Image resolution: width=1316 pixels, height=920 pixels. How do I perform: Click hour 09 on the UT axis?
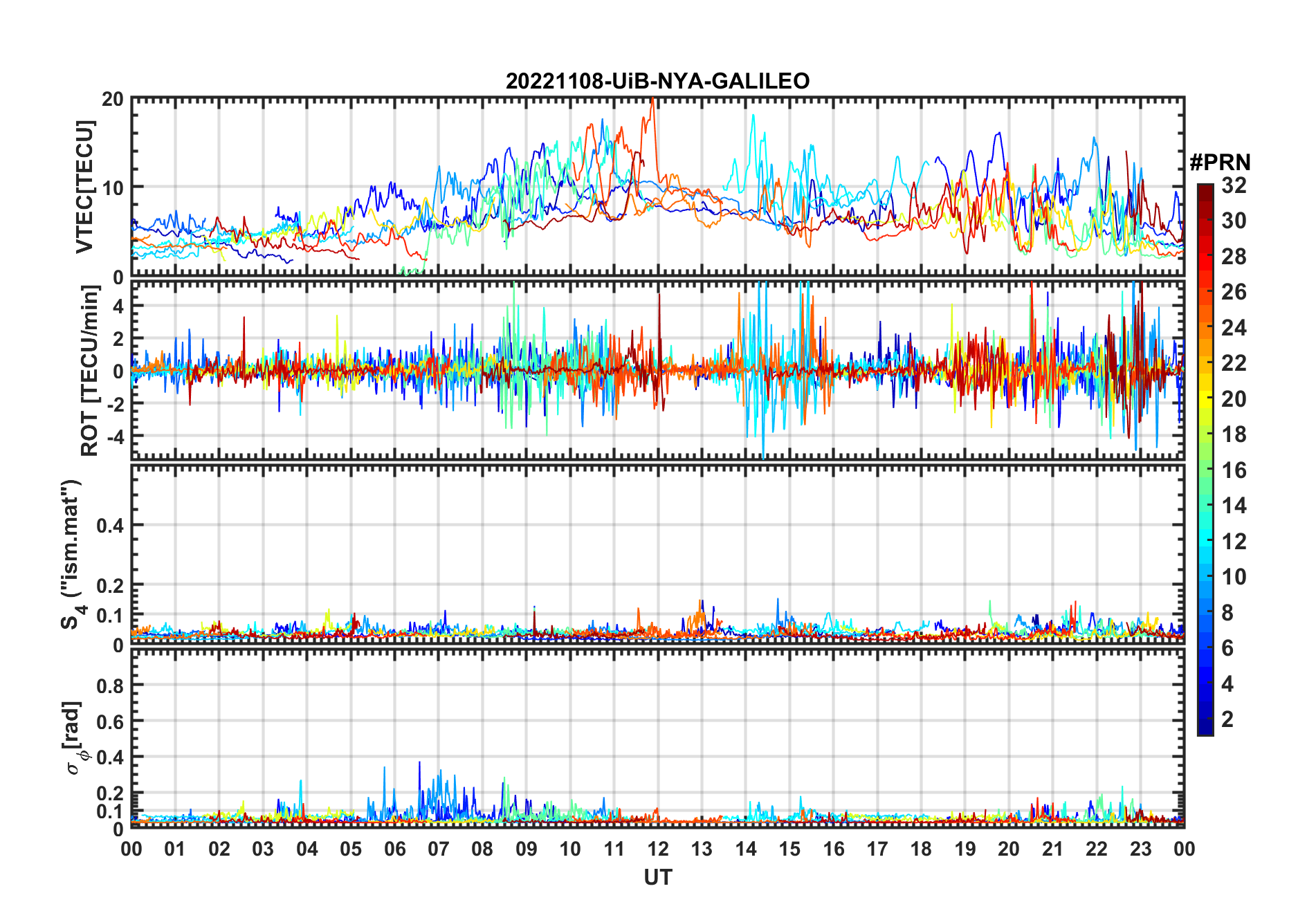tap(527, 849)
